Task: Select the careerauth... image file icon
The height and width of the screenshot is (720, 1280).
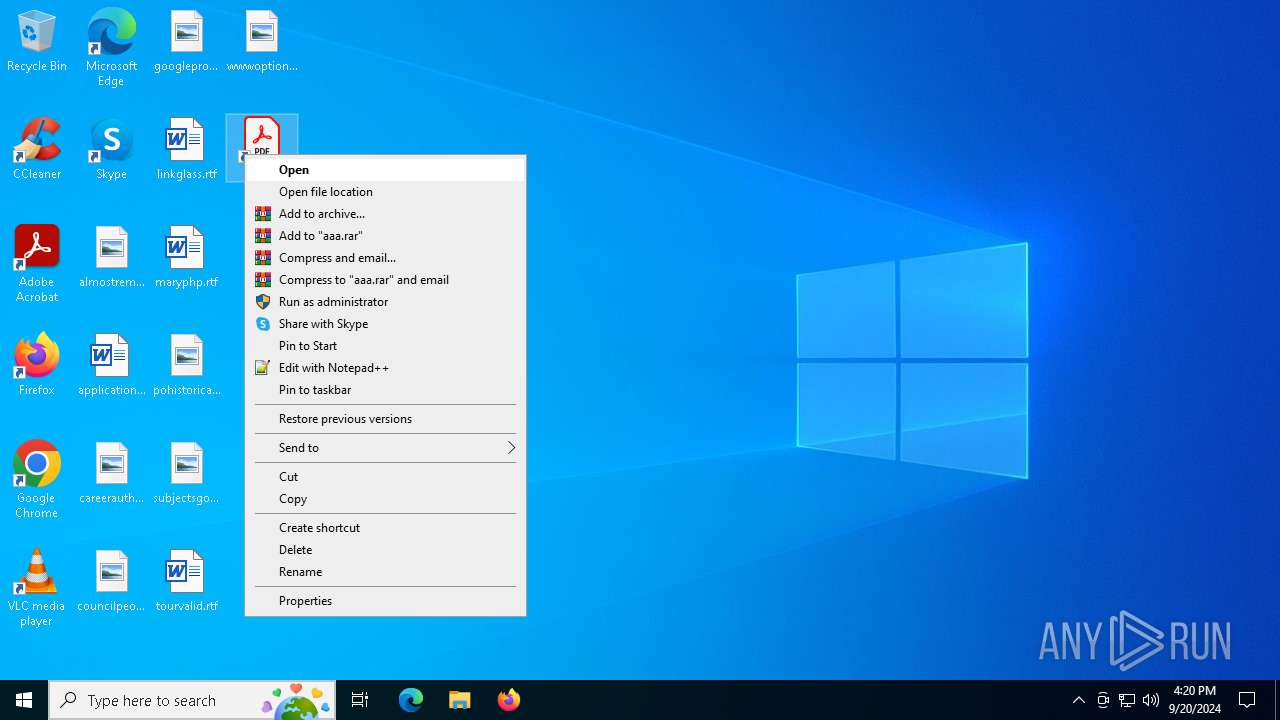Action: [x=111, y=474]
